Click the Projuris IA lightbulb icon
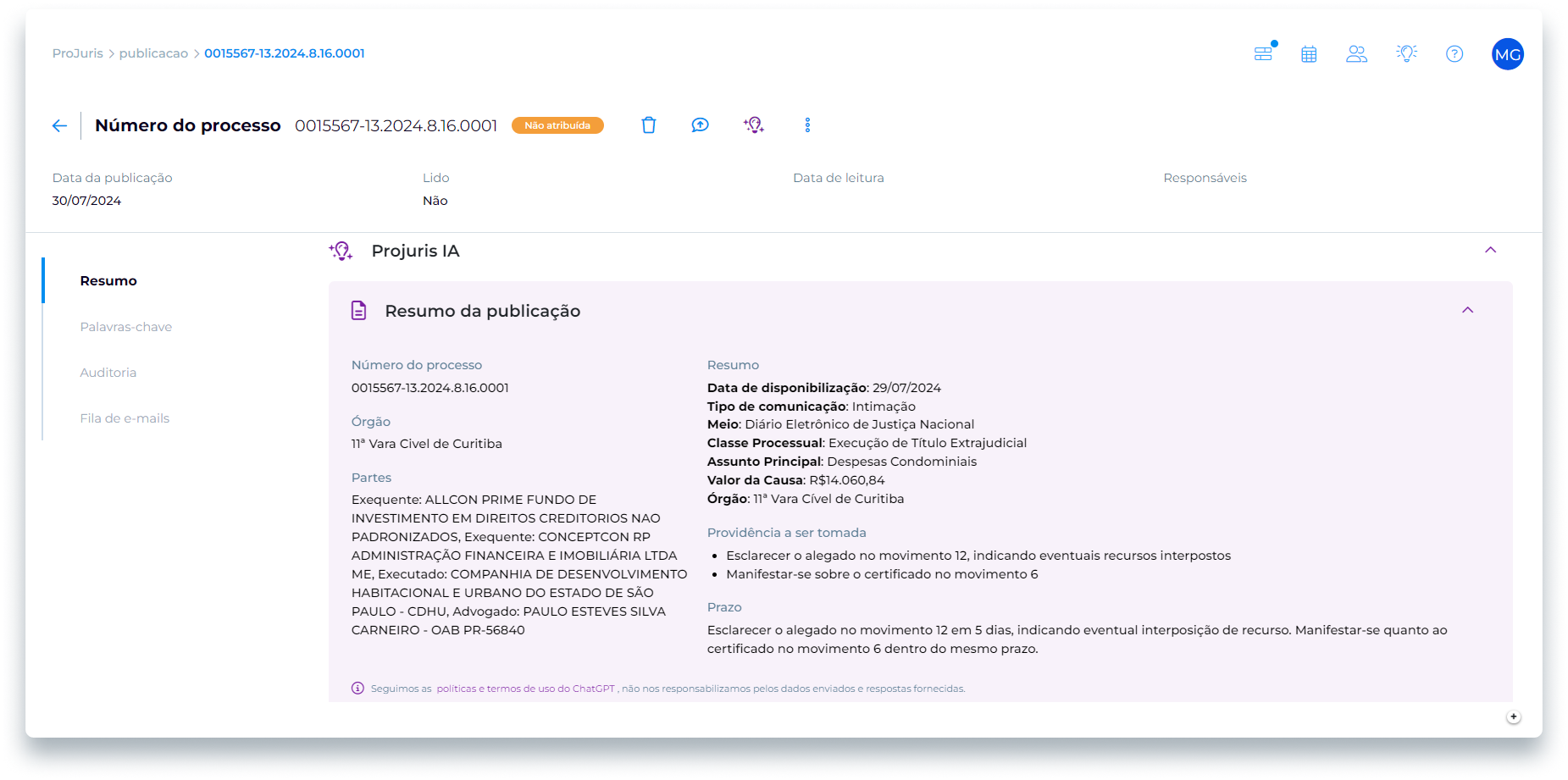This screenshot has height=780, width=1568. 753,124
